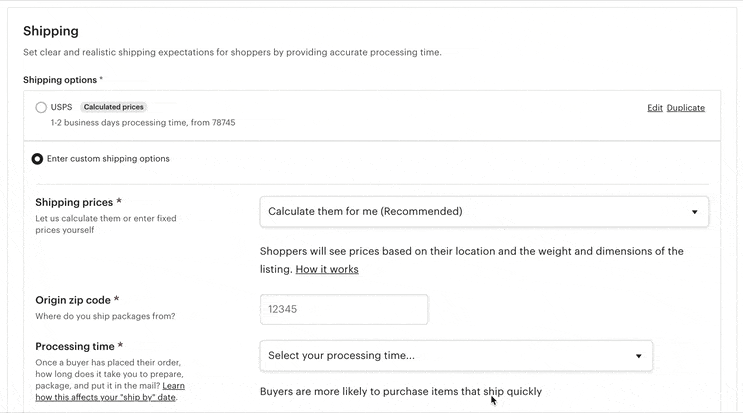Click the Edit link for USPS
The width and height of the screenshot is (743, 413).
point(654,108)
